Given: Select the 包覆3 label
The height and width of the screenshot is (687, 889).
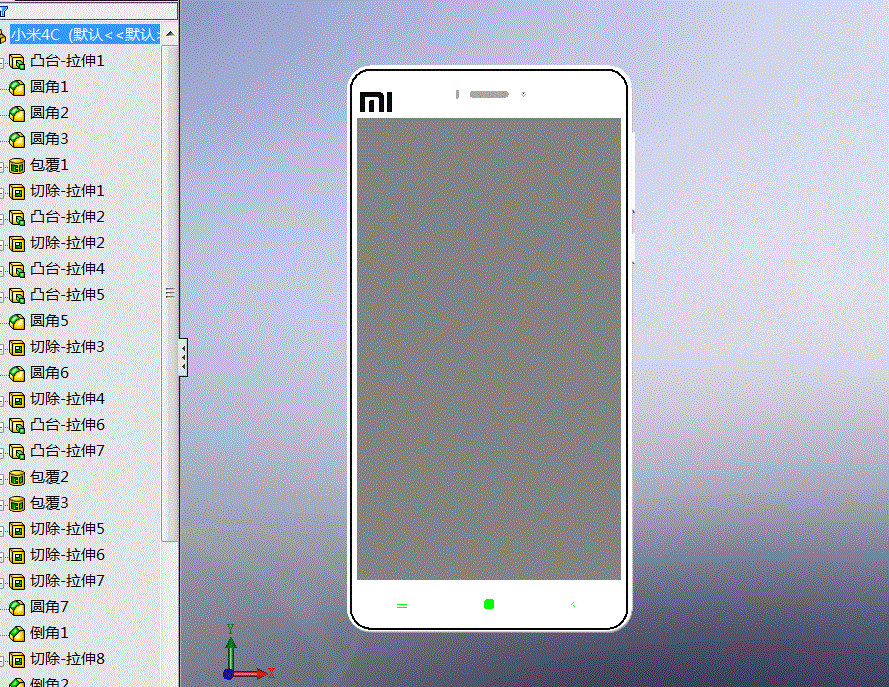Looking at the screenshot, I should point(49,503).
